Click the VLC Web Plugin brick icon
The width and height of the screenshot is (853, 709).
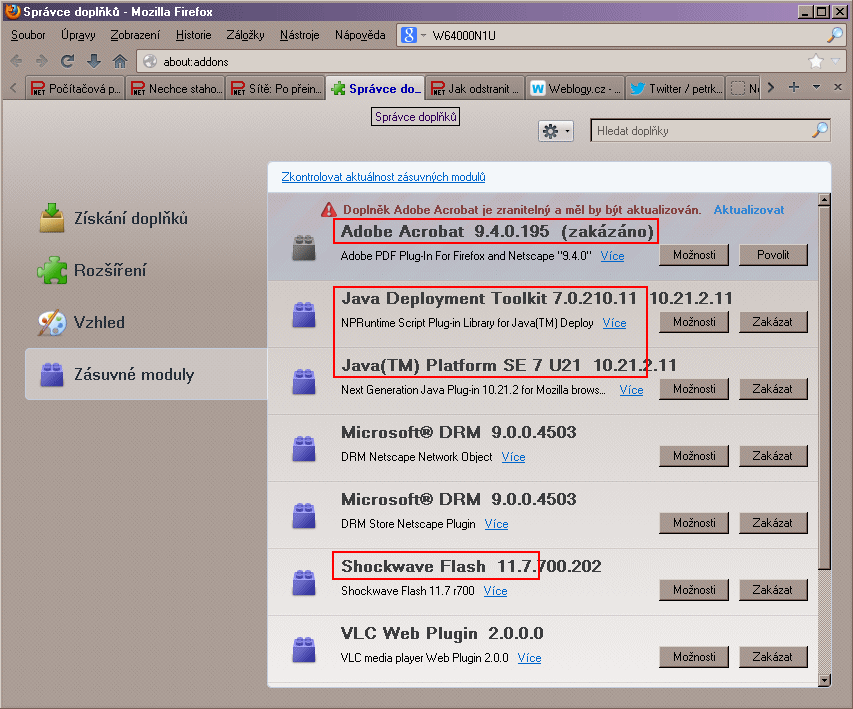pyautogui.click(x=304, y=649)
